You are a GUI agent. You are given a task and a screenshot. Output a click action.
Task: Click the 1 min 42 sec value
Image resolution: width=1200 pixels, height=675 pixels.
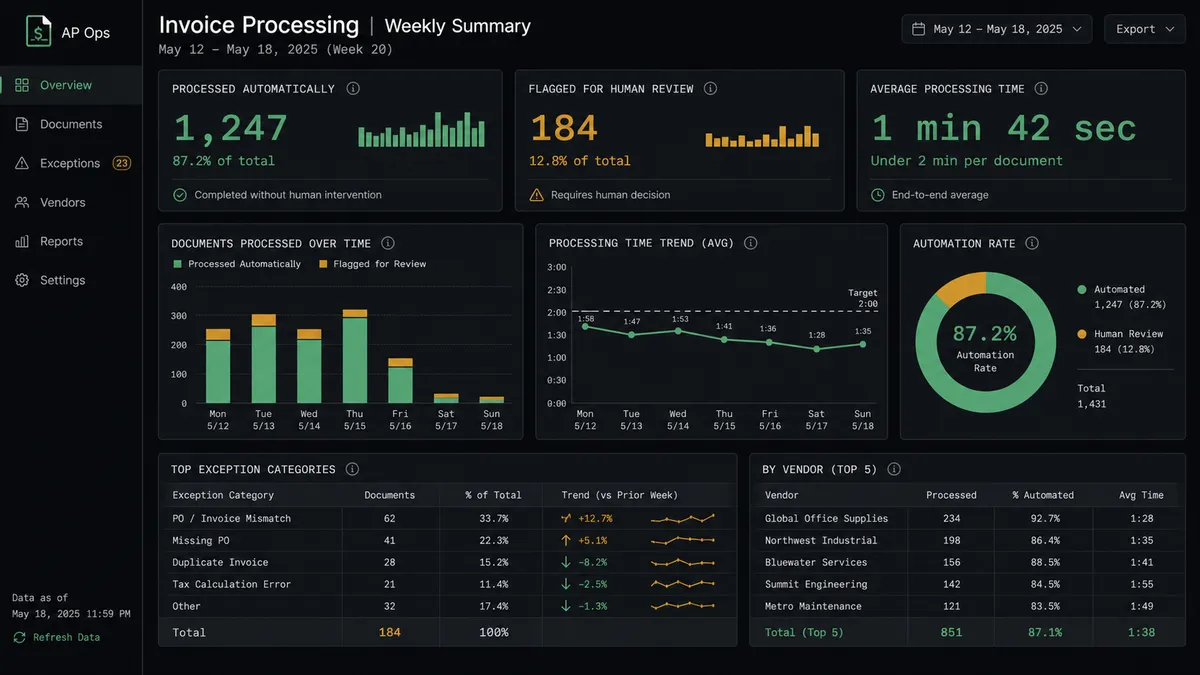tap(1004, 128)
